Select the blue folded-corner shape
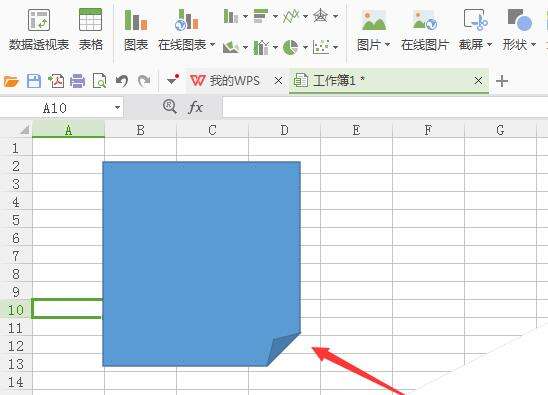 tap(202, 264)
